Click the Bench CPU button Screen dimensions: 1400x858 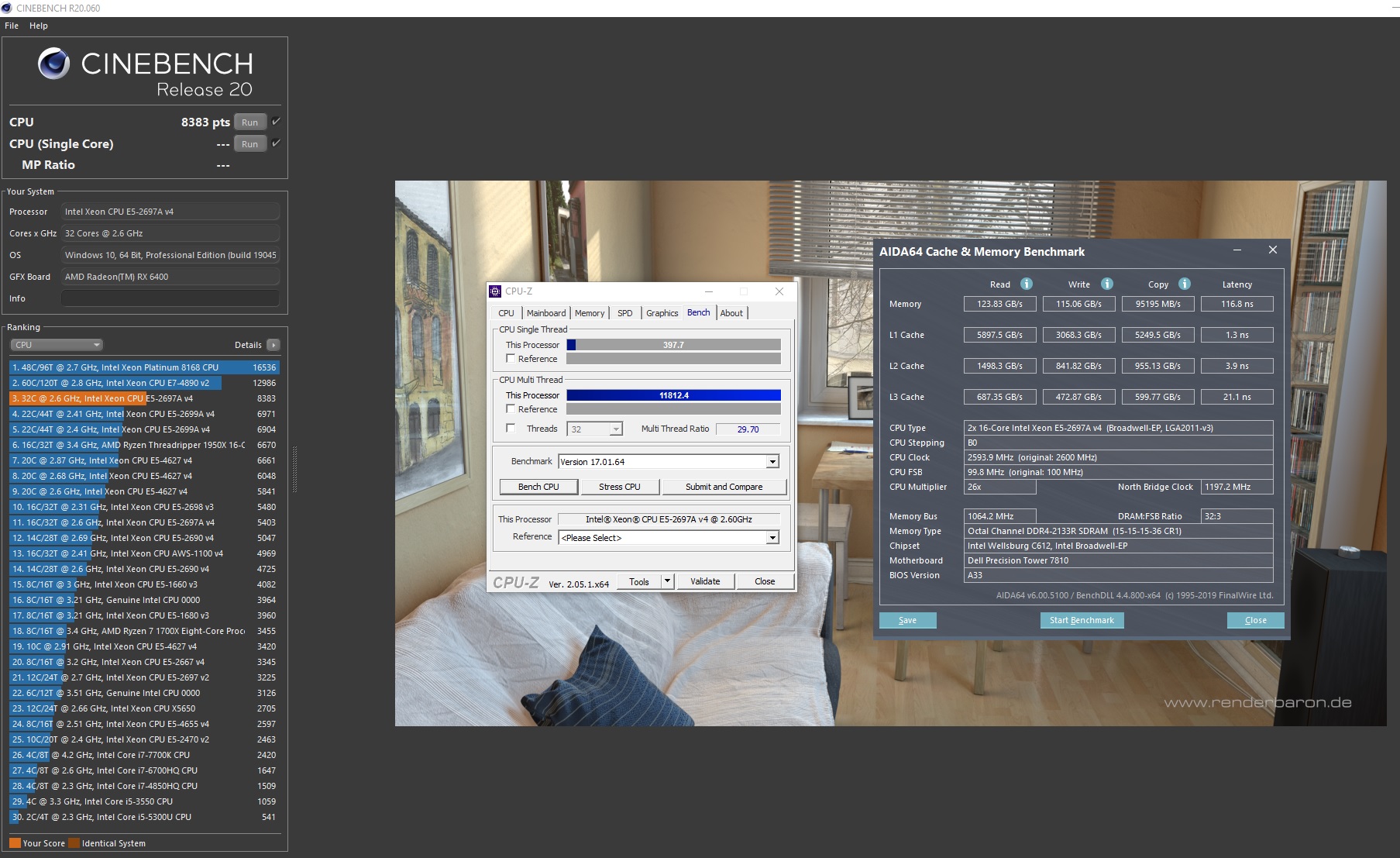coord(538,487)
